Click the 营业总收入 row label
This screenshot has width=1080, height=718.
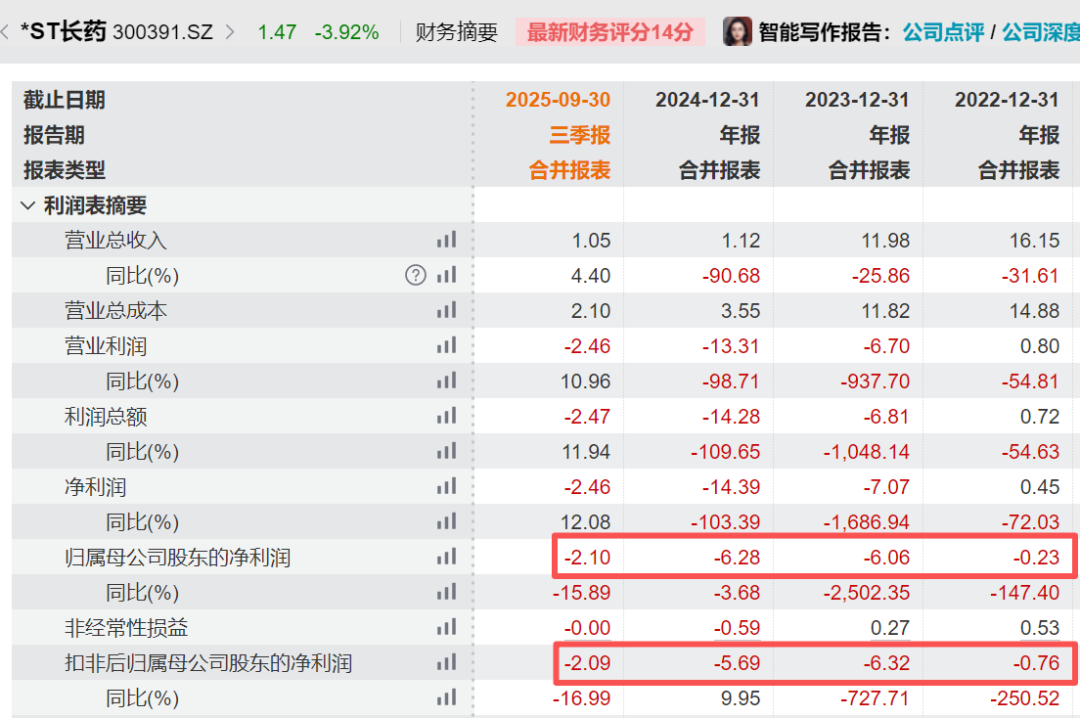tap(116, 240)
